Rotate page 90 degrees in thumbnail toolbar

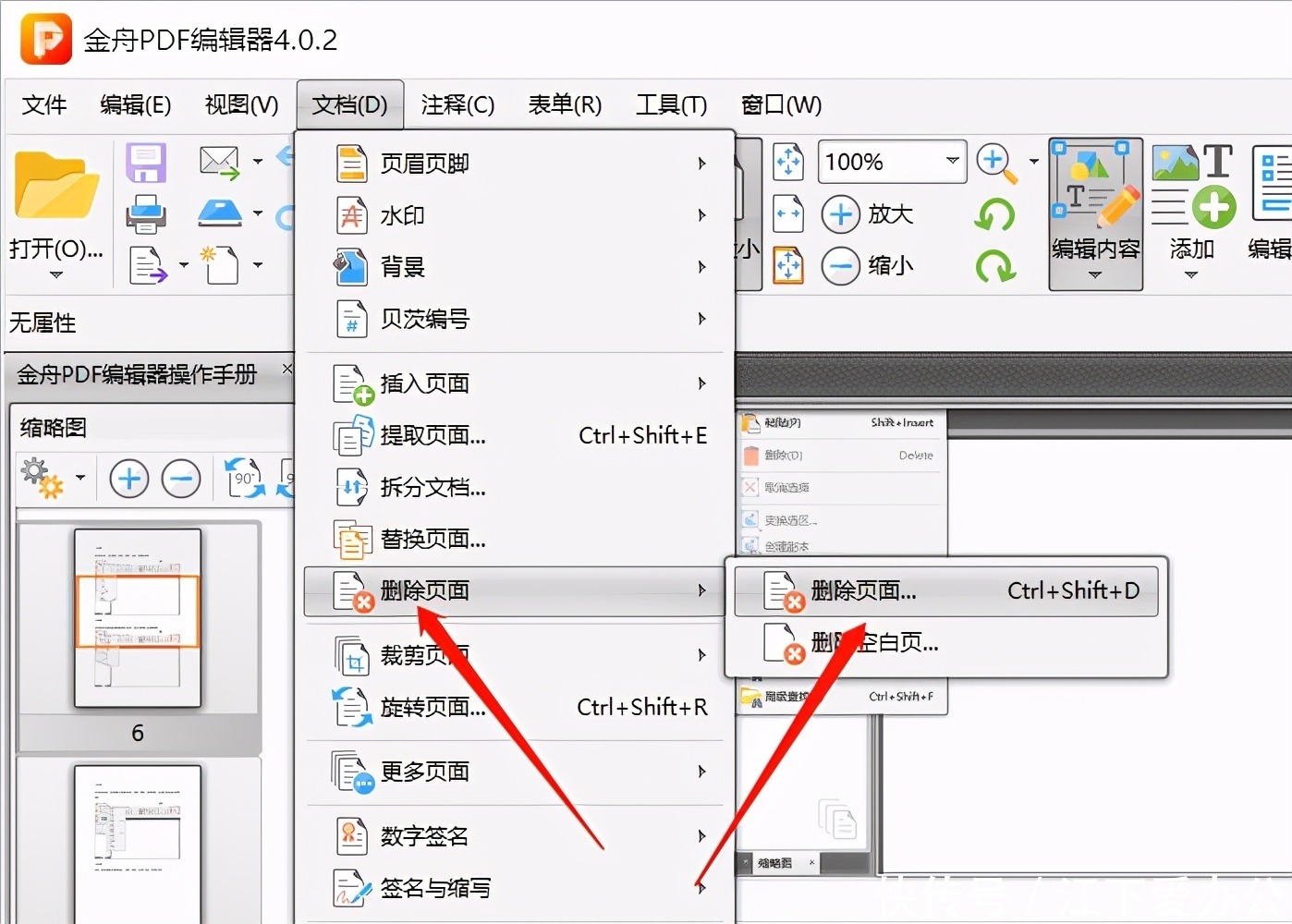pos(244,478)
